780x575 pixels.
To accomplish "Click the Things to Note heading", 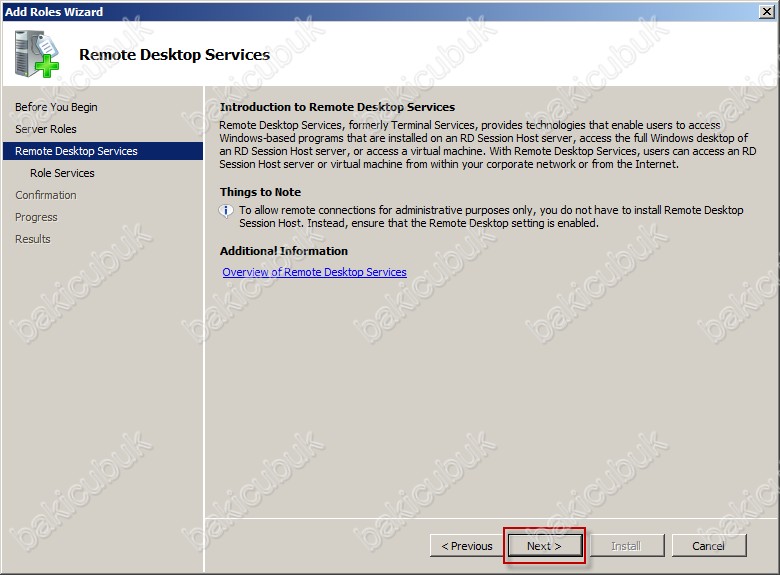I will 260,192.
